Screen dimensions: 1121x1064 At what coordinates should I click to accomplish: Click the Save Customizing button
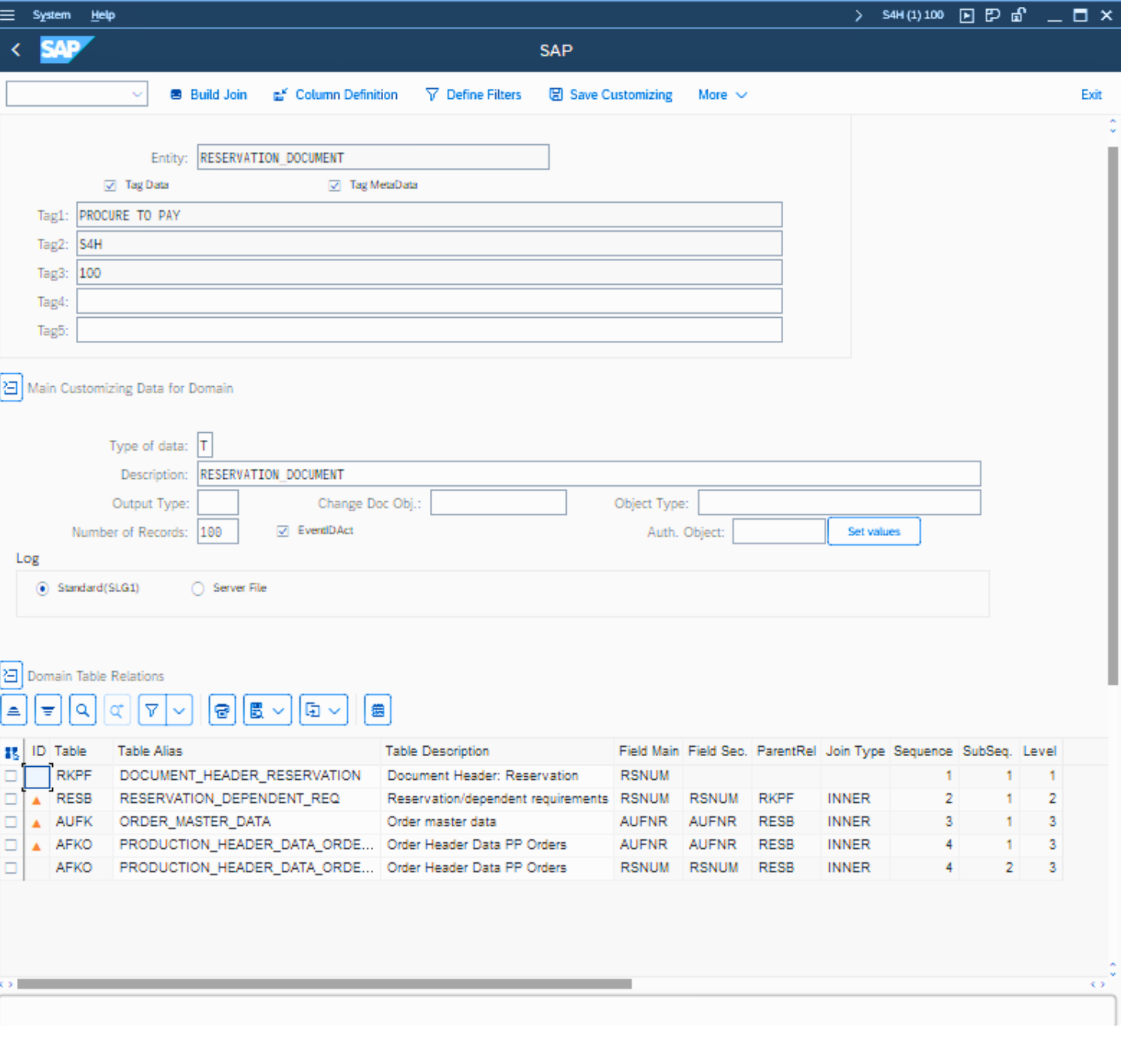click(610, 94)
